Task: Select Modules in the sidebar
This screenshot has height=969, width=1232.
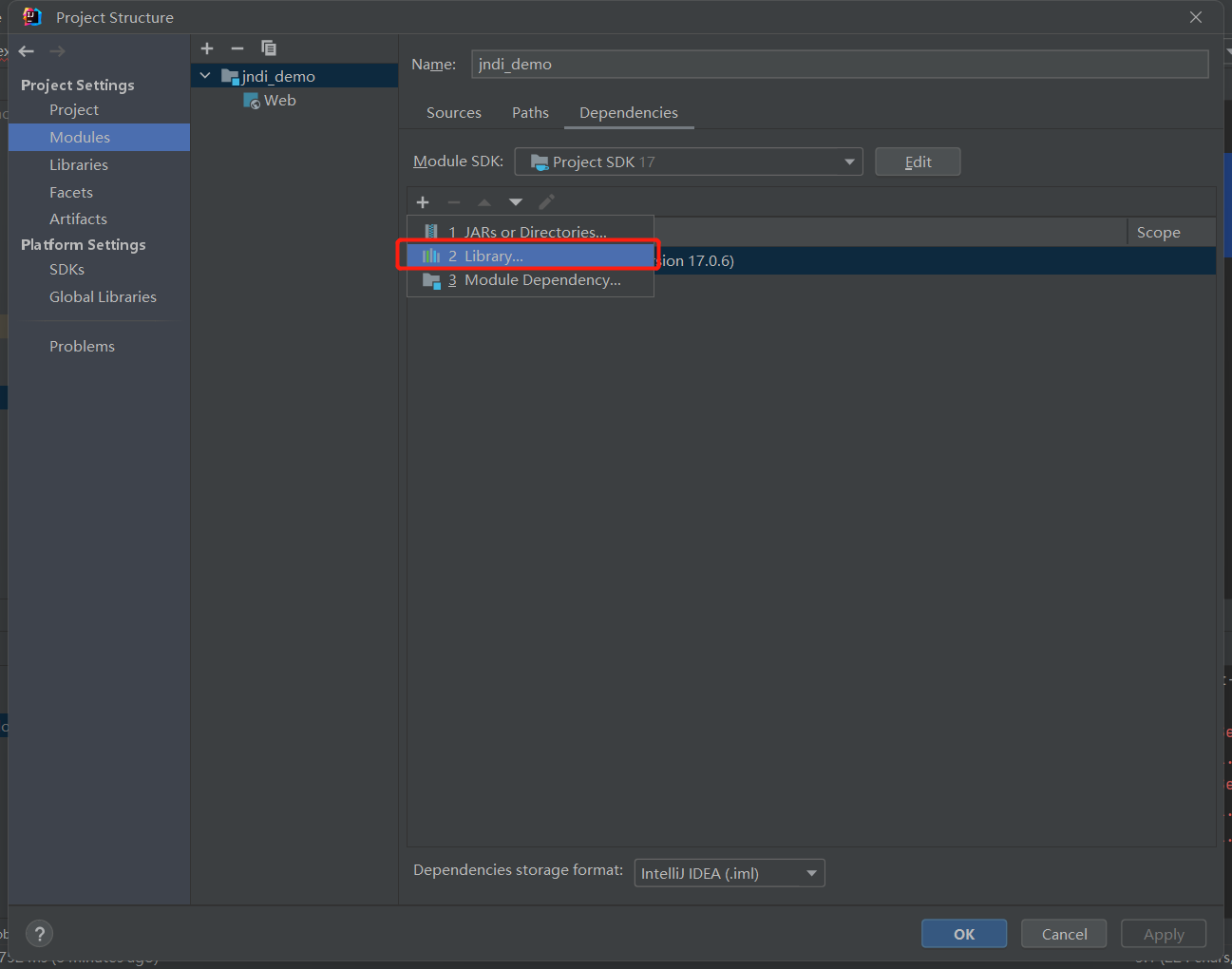Action: [x=99, y=138]
